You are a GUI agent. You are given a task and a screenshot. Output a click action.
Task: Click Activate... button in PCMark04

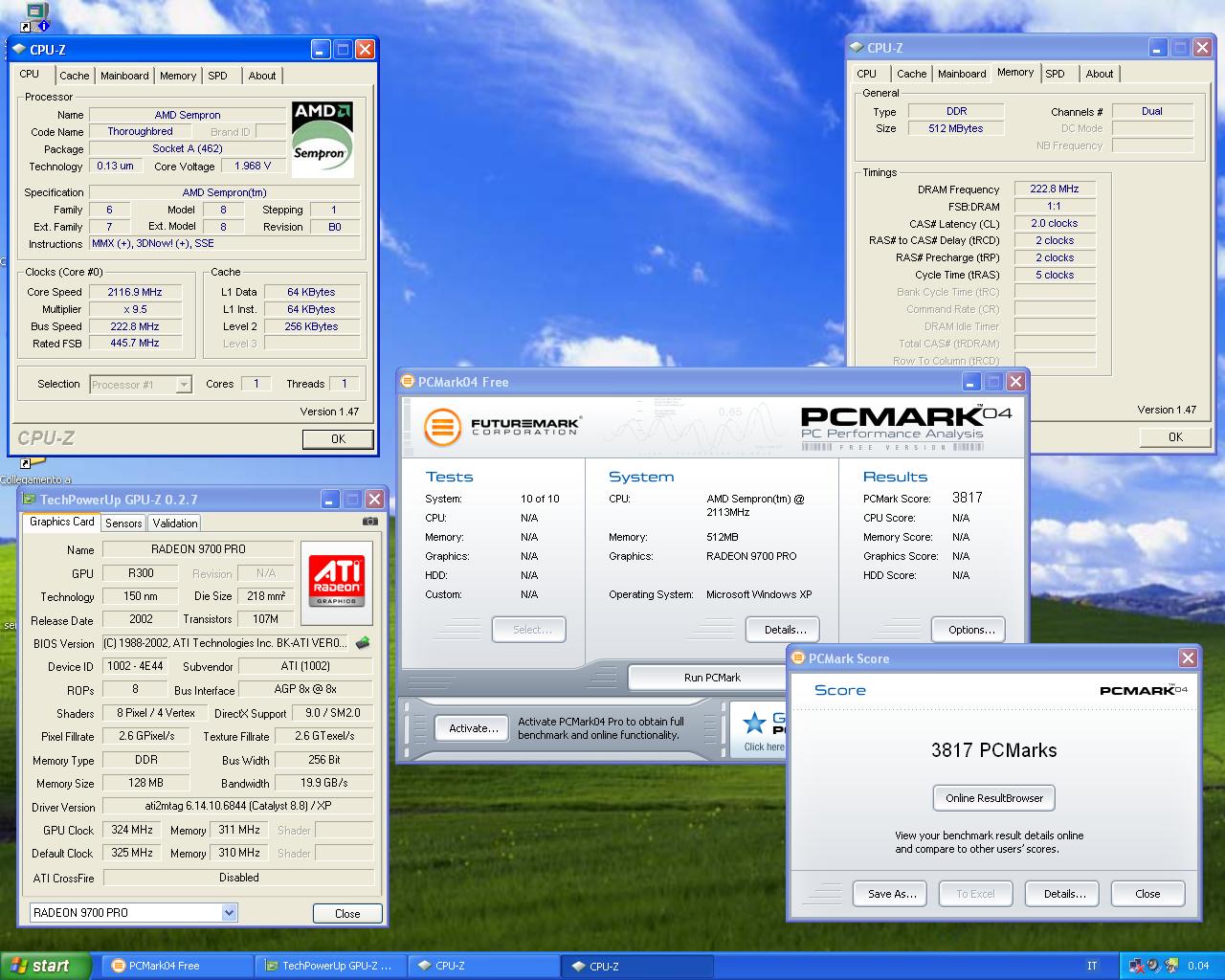[x=474, y=728]
